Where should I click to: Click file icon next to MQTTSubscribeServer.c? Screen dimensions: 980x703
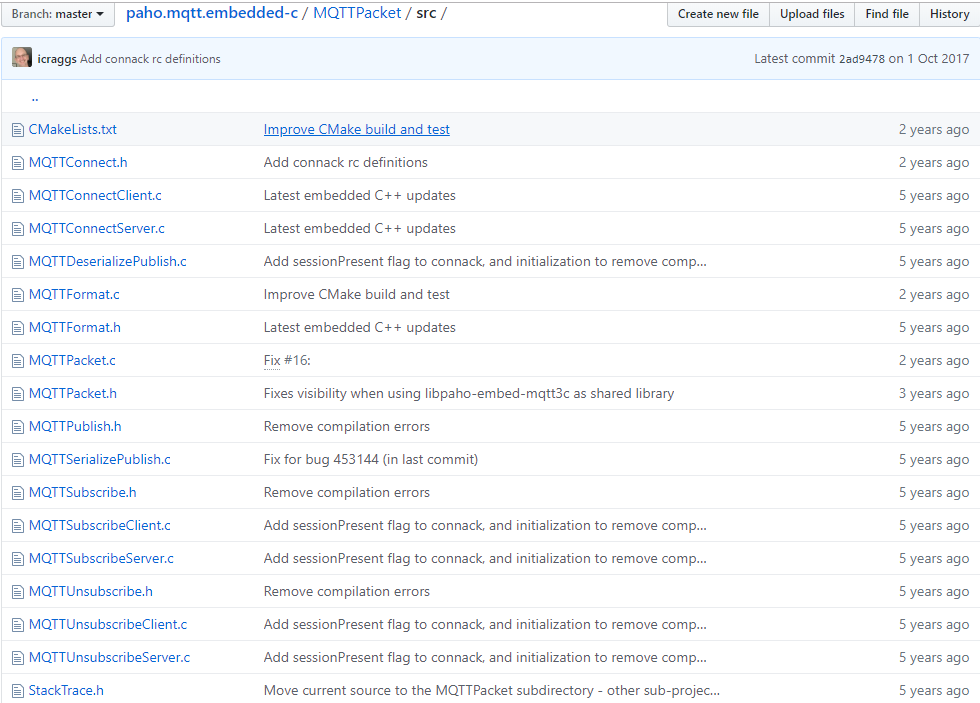point(18,559)
